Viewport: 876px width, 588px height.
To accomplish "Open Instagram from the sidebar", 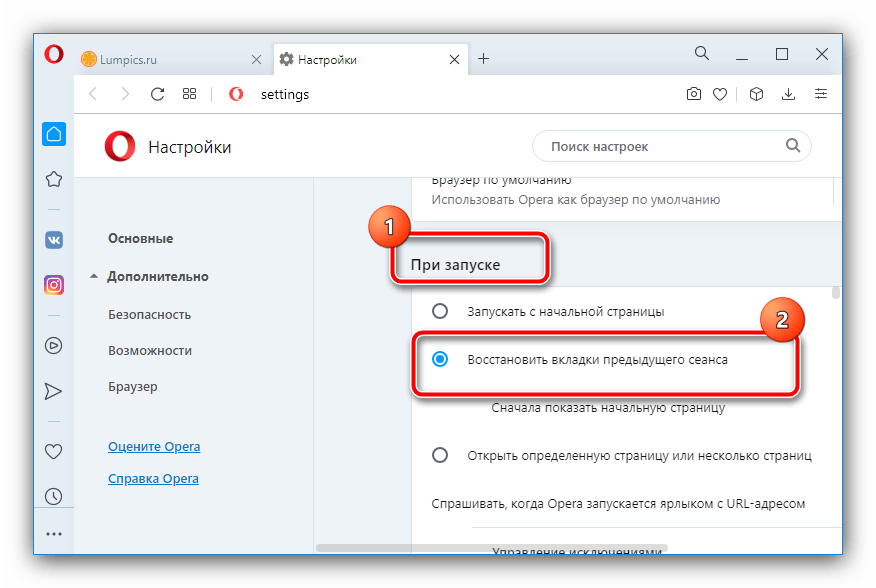I will [54, 285].
